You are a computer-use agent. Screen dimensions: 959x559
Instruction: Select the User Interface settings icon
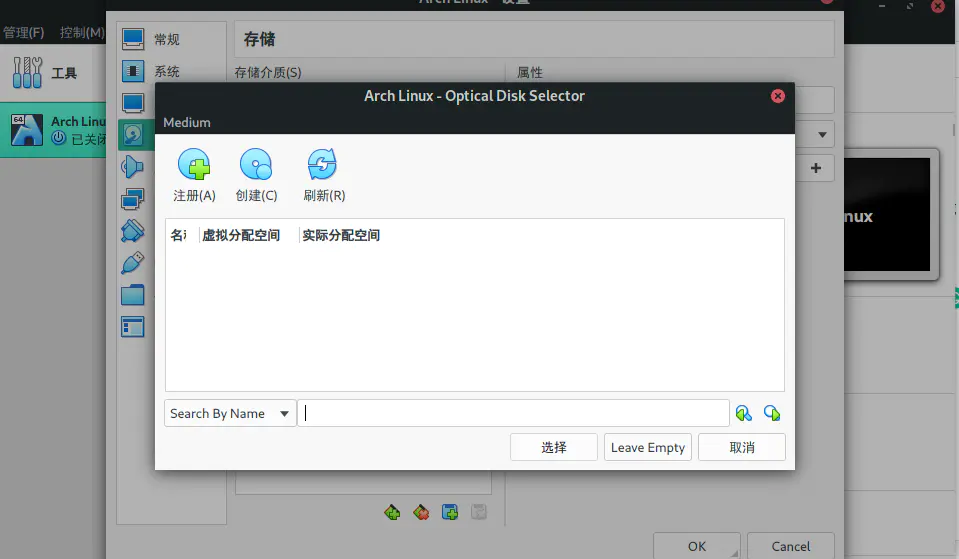click(x=133, y=327)
